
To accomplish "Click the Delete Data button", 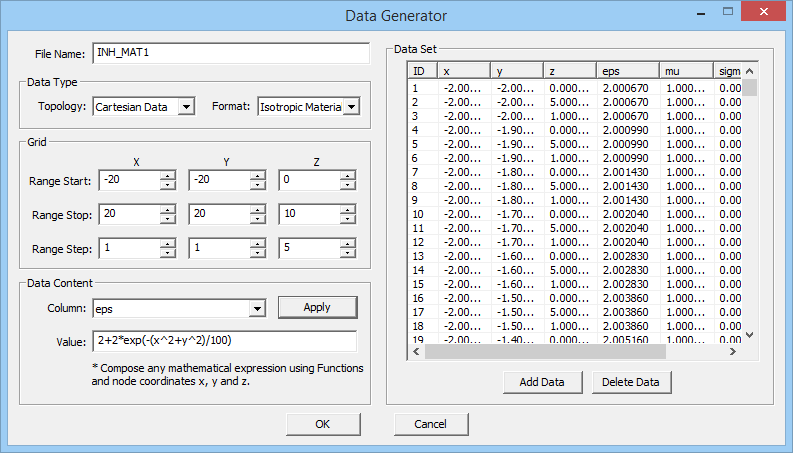I will click(632, 382).
